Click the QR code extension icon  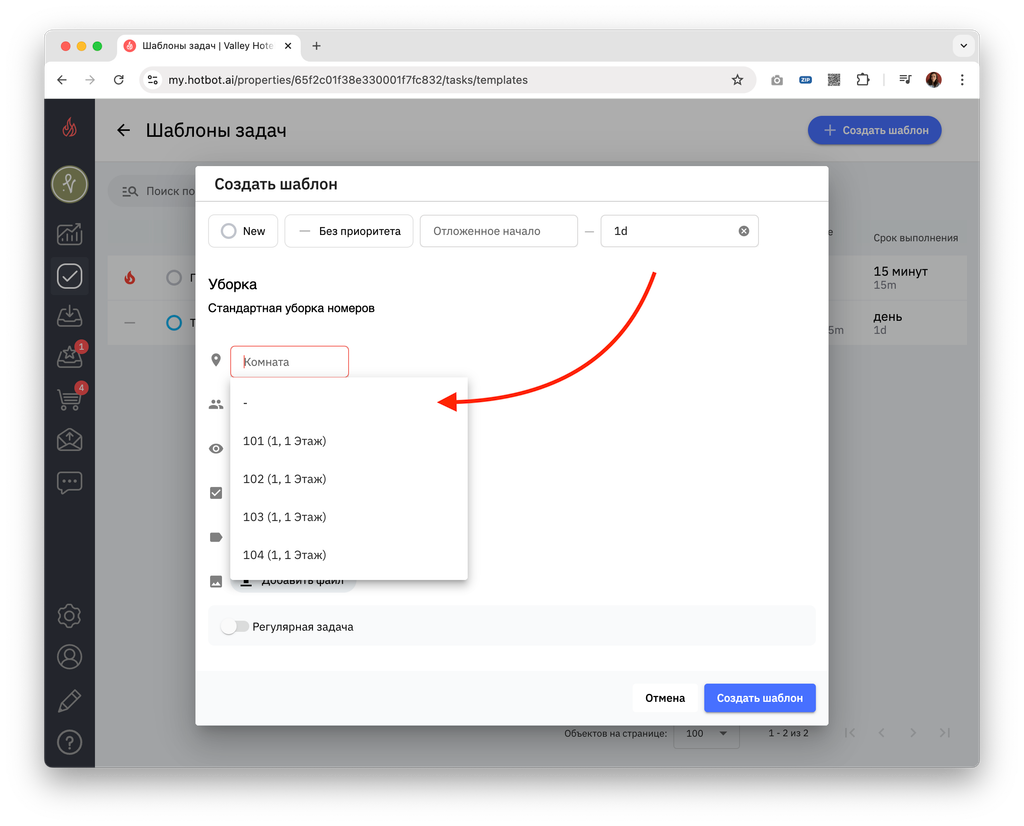(x=834, y=80)
